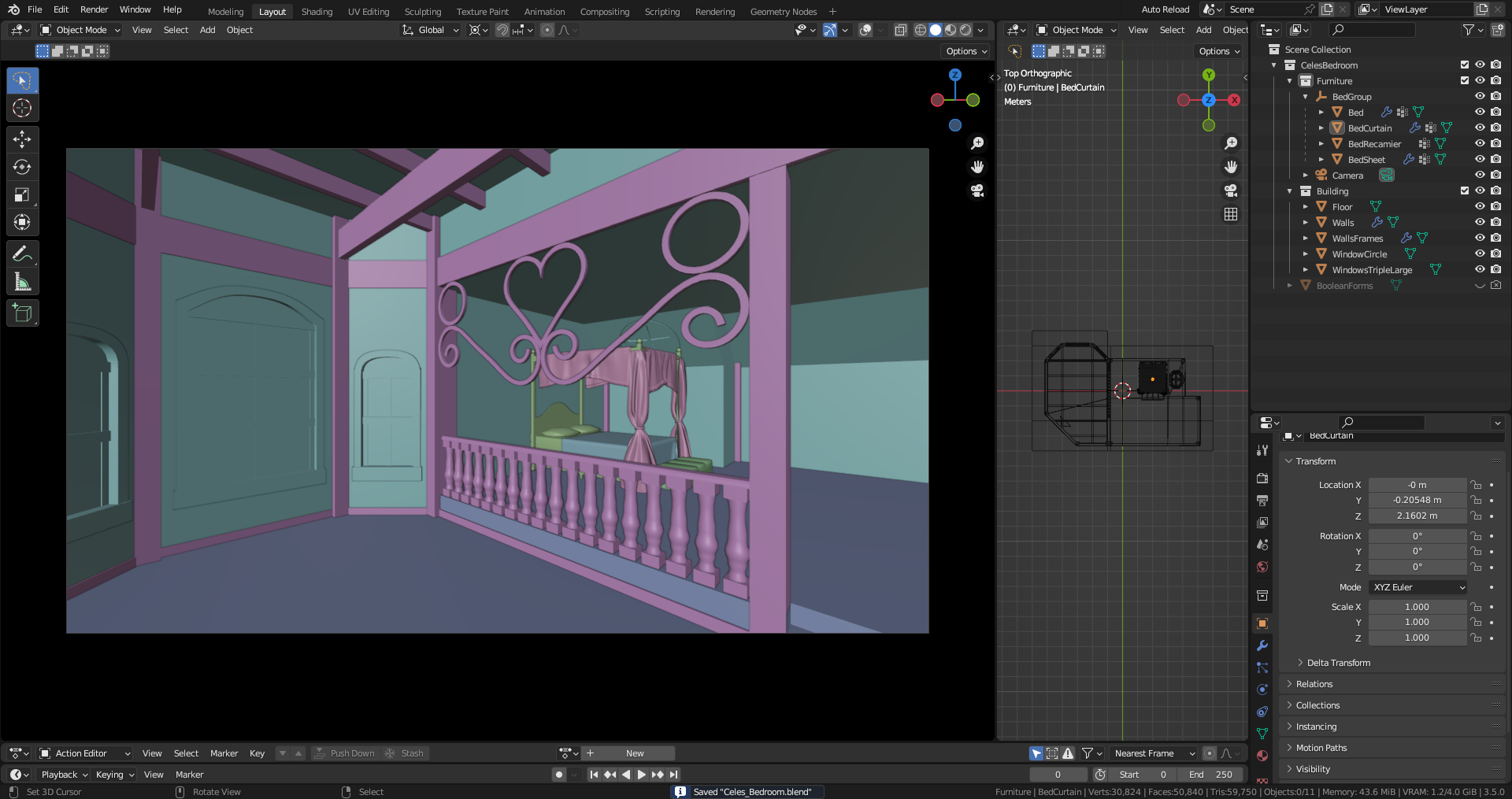Screen dimensions: 1512x799
Task: Open the Render menu
Action: (x=94, y=9)
